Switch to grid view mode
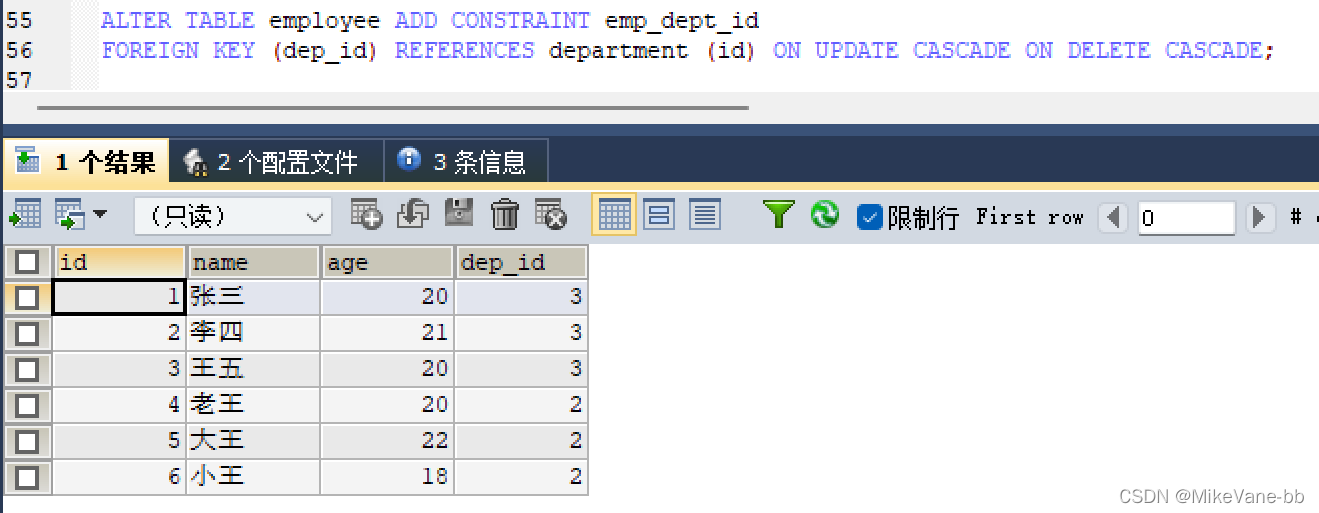Viewport: 1319px width, 513px height. click(x=614, y=215)
